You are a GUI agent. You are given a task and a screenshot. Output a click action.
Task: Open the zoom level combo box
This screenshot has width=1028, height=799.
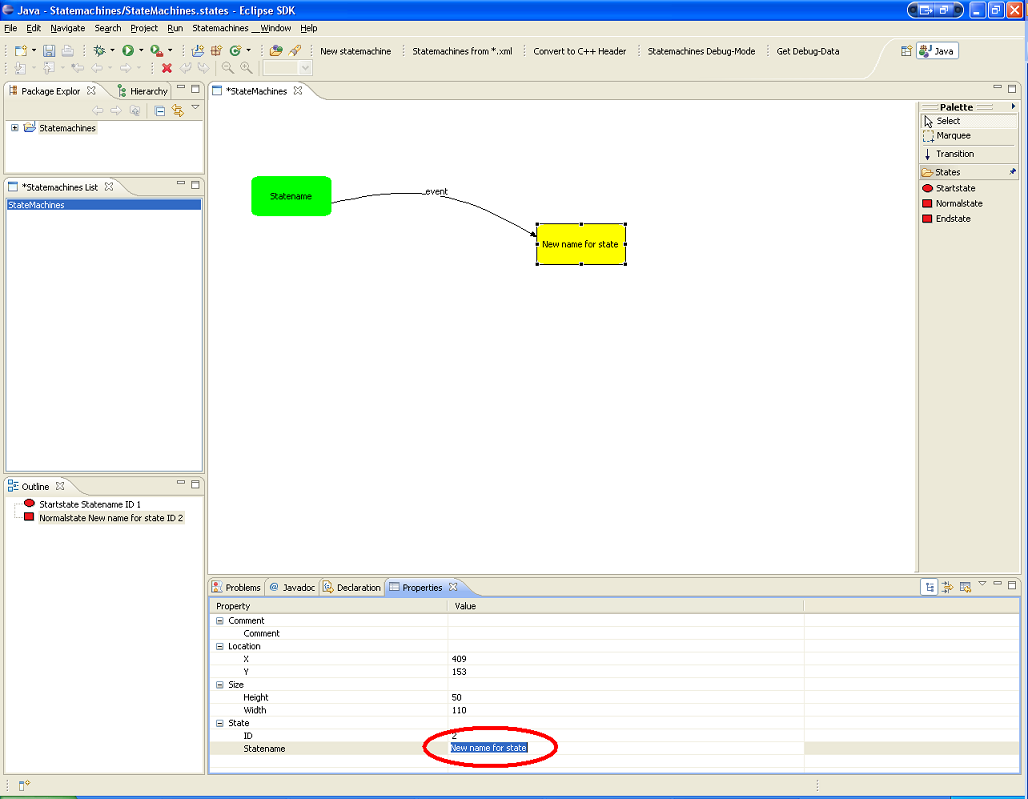[x=287, y=68]
